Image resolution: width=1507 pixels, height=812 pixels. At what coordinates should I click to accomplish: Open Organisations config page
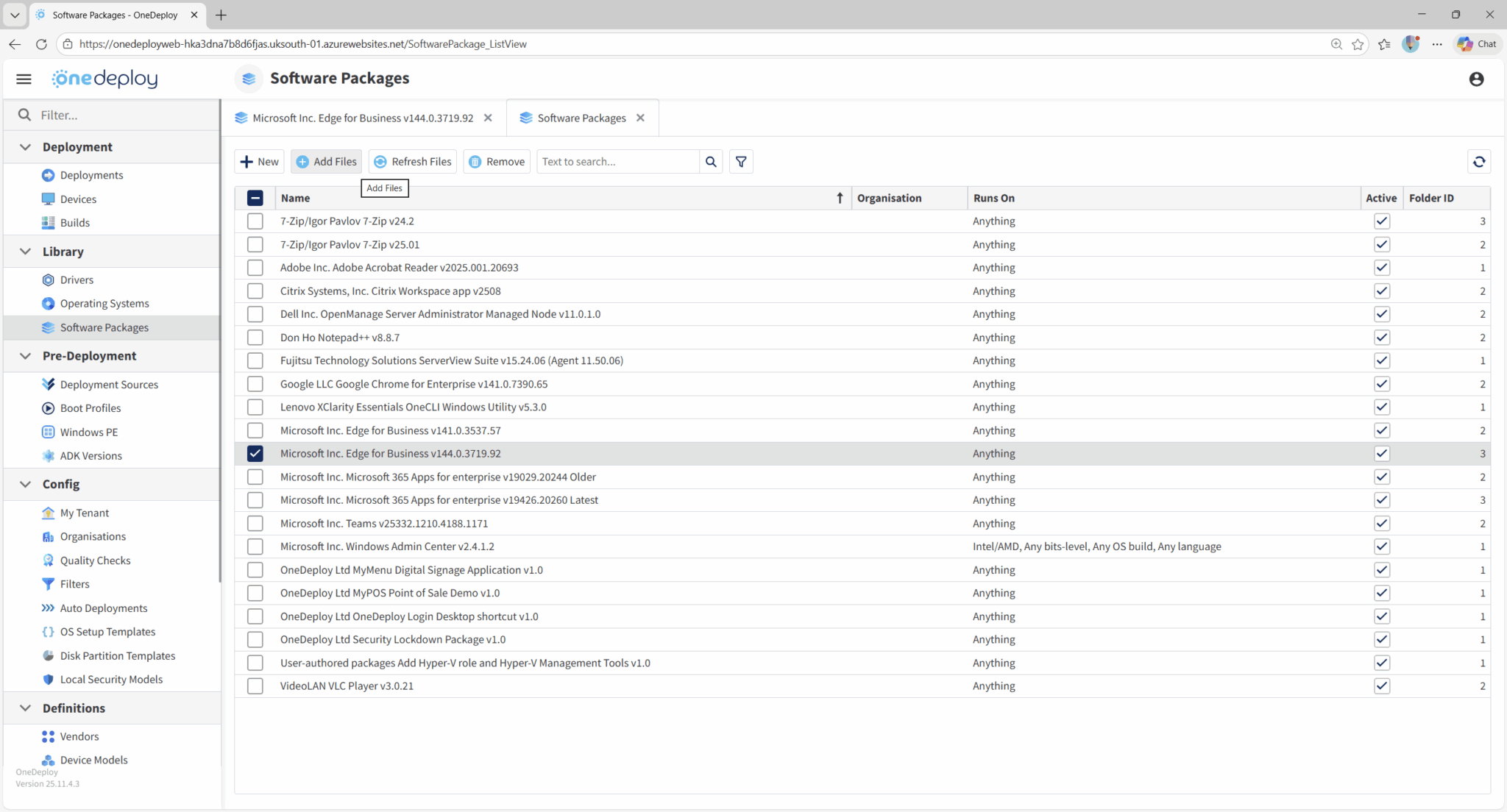pos(93,536)
